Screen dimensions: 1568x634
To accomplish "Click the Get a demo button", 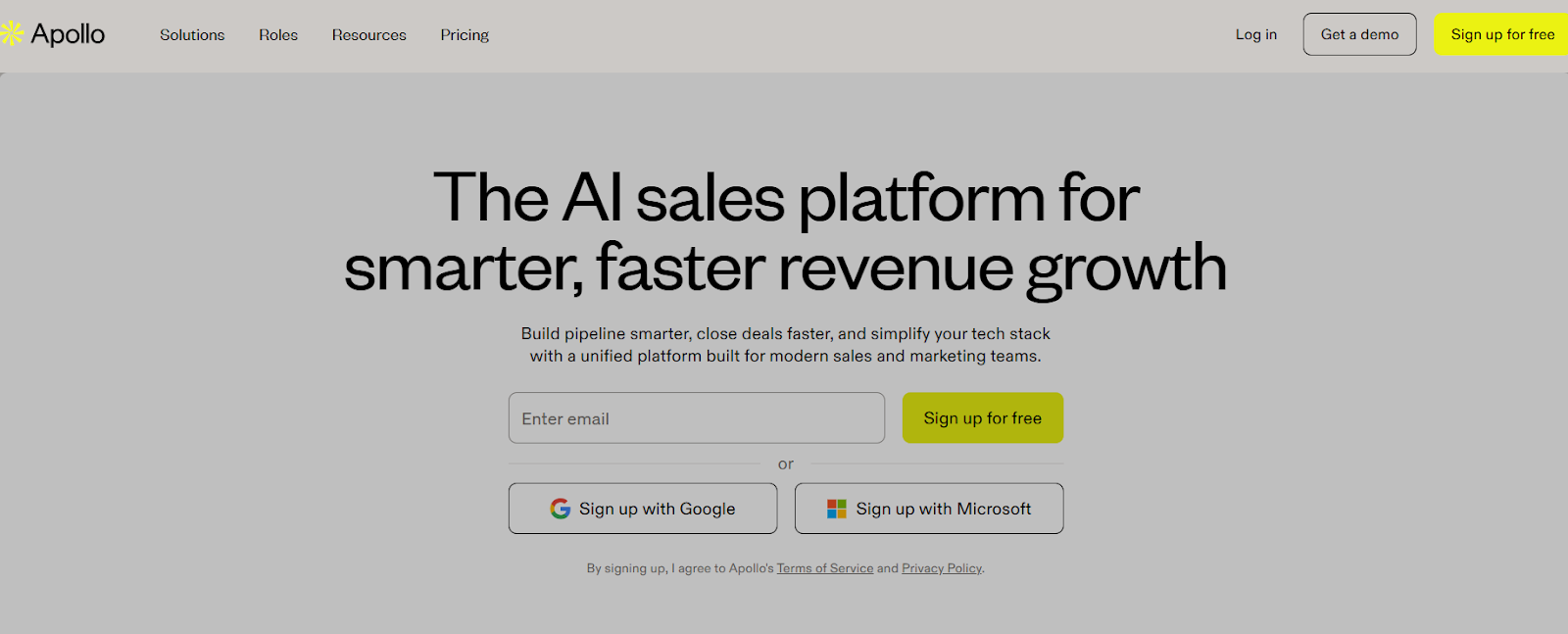I will 1359,33.
